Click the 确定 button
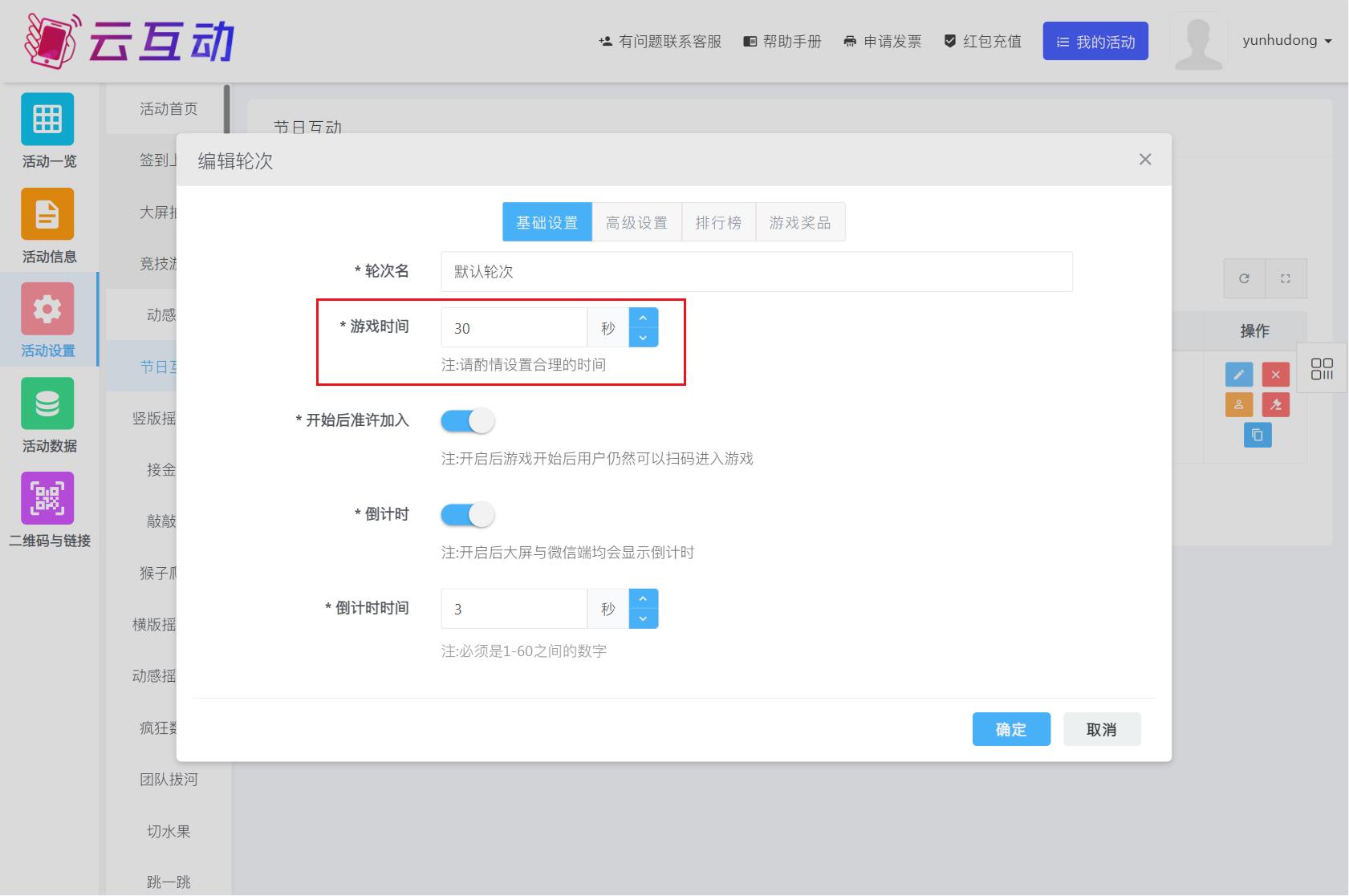The height and width of the screenshot is (896, 1349). tap(1010, 729)
